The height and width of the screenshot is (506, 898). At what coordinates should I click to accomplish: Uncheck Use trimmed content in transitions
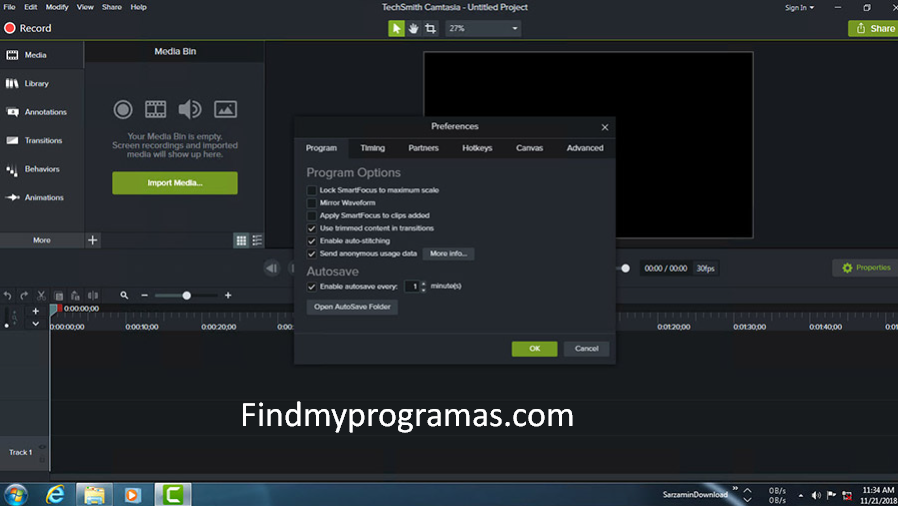[x=312, y=228]
